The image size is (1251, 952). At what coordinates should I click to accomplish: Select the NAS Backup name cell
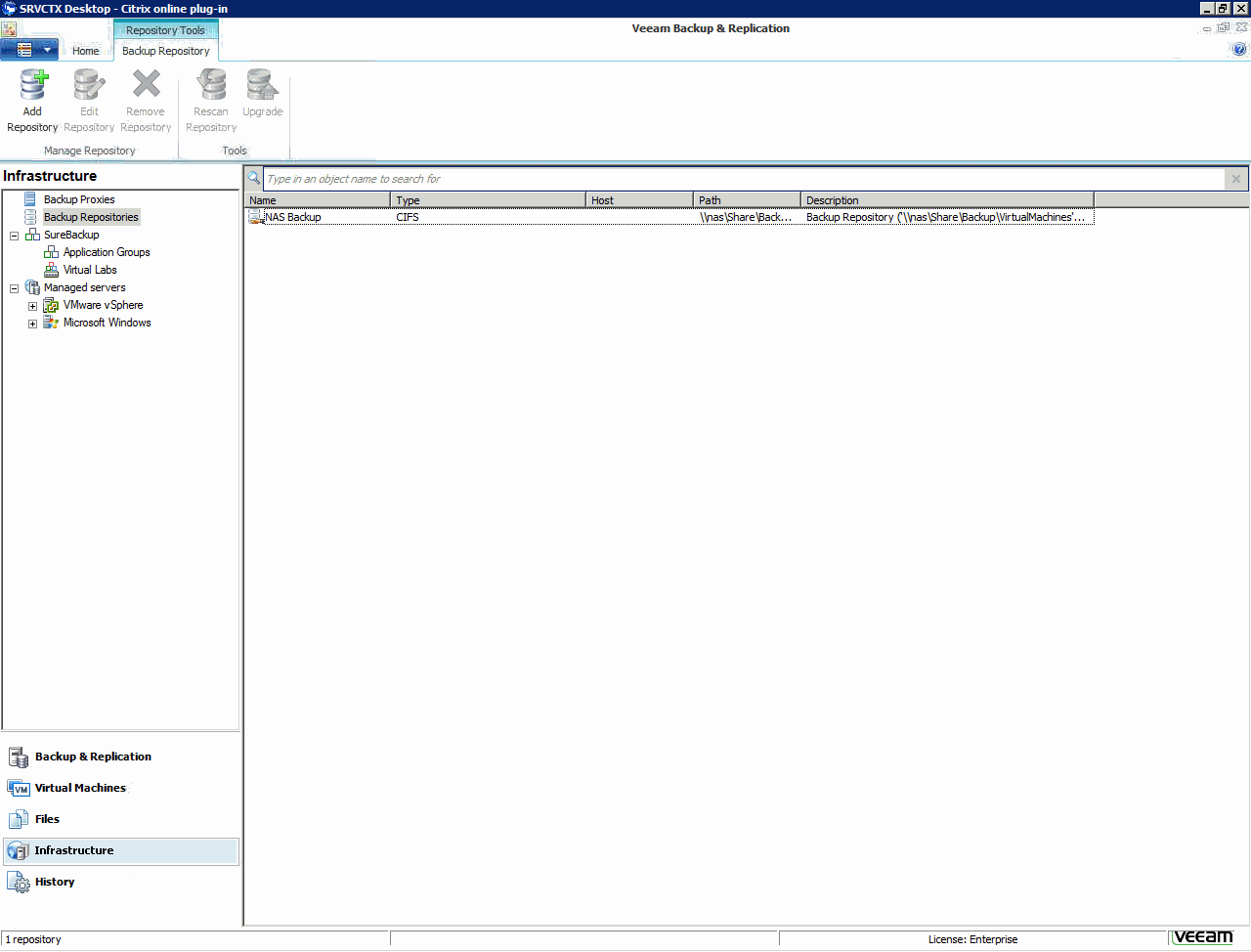click(x=293, y=217)
